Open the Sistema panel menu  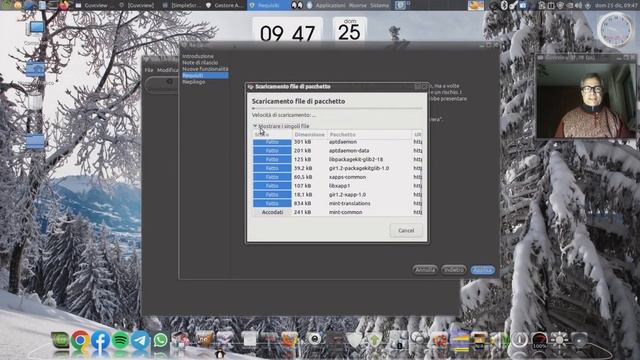point(379,5)
